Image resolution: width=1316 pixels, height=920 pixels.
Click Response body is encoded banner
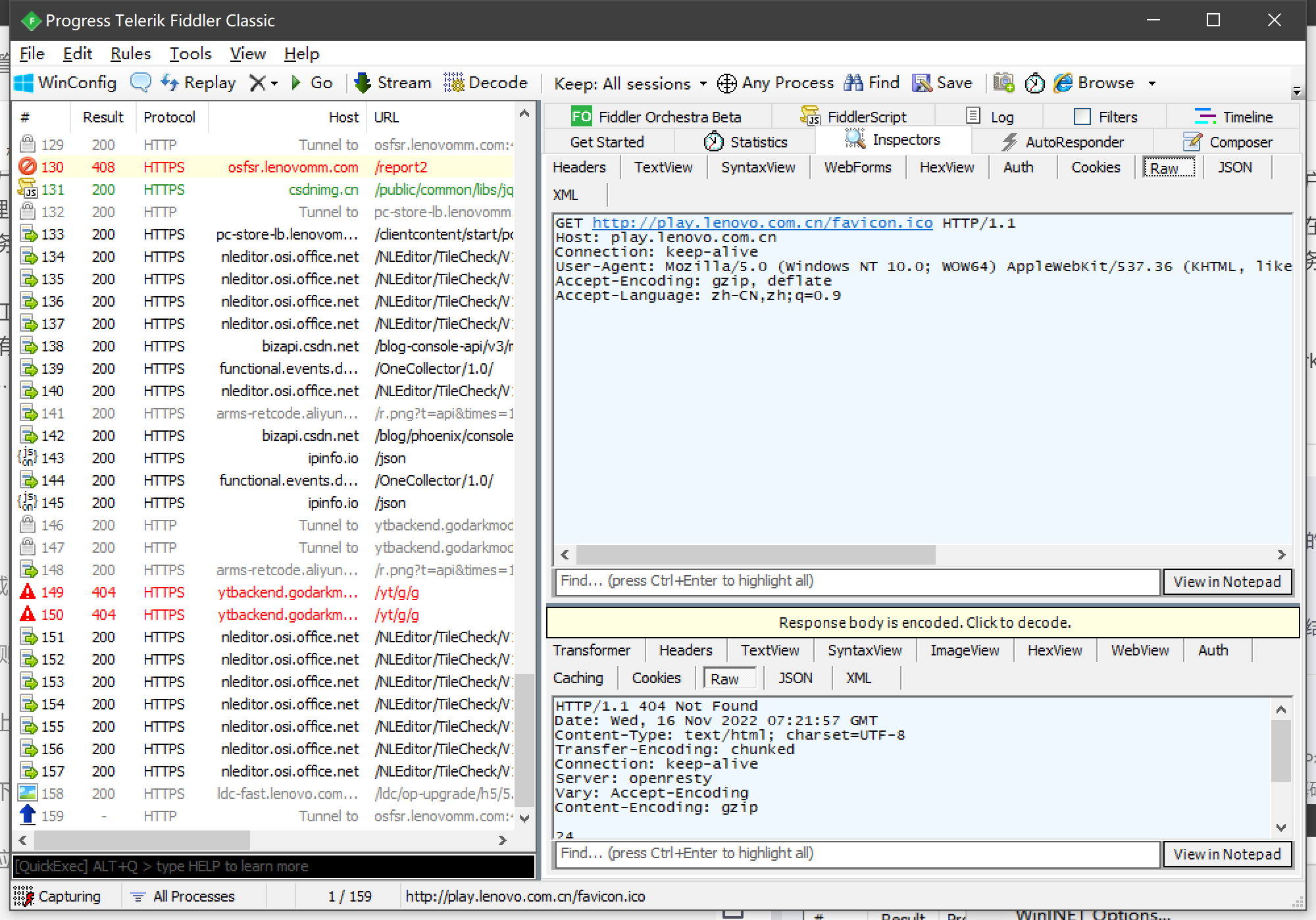coord(923,623)
